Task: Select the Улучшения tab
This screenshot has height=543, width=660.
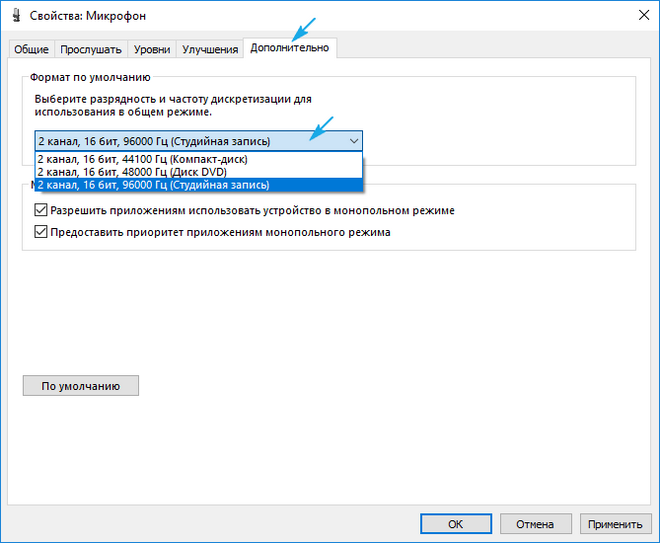Action: pos(210,49)
